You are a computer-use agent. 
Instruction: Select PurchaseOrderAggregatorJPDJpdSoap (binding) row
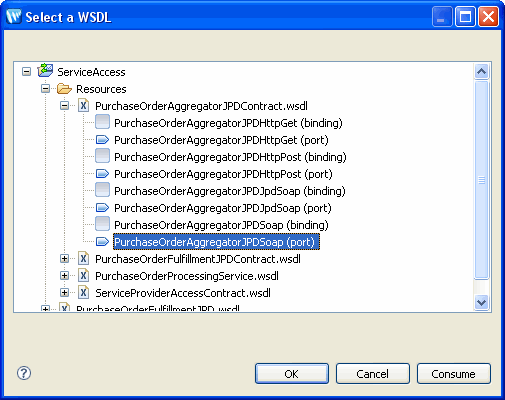coord(230,191)
